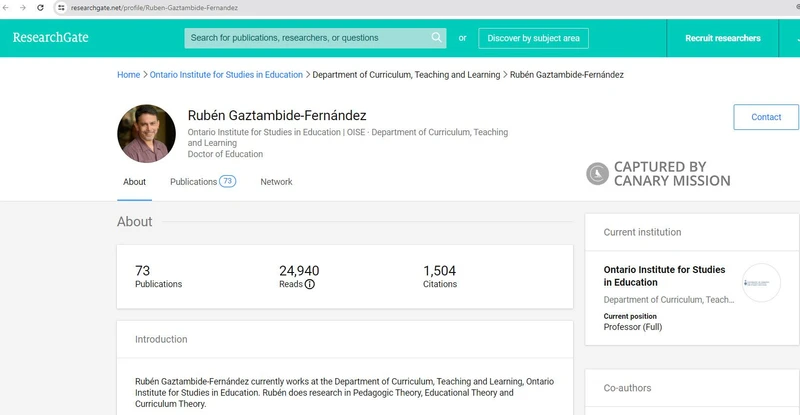Click the Doctor of Education degree text

point(225,154)
